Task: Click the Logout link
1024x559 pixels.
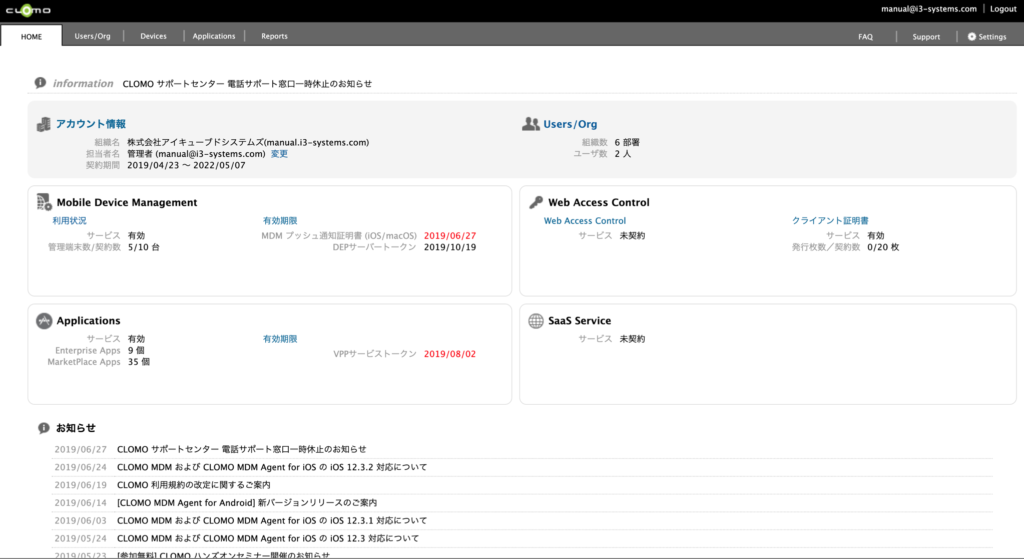Action: click(x=1003, y=8)
